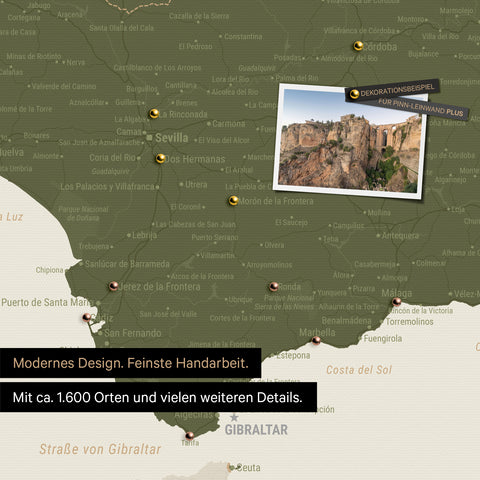The width and height of the screenshot is (480, 480).
Task: Click the 'Los Palacios y Villafranca' label
Action: [x=107, y=187]
